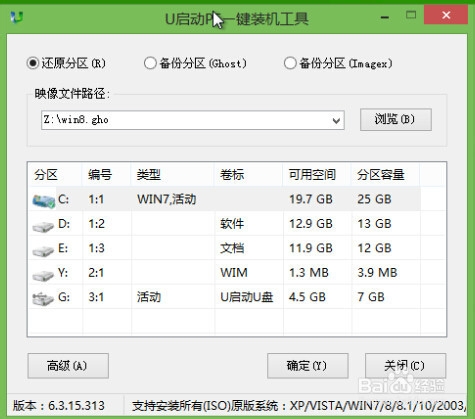Viewport: 475px width, 419px height.
Task: Maximize the U启动 window
Action: click(x=411, y=15)
